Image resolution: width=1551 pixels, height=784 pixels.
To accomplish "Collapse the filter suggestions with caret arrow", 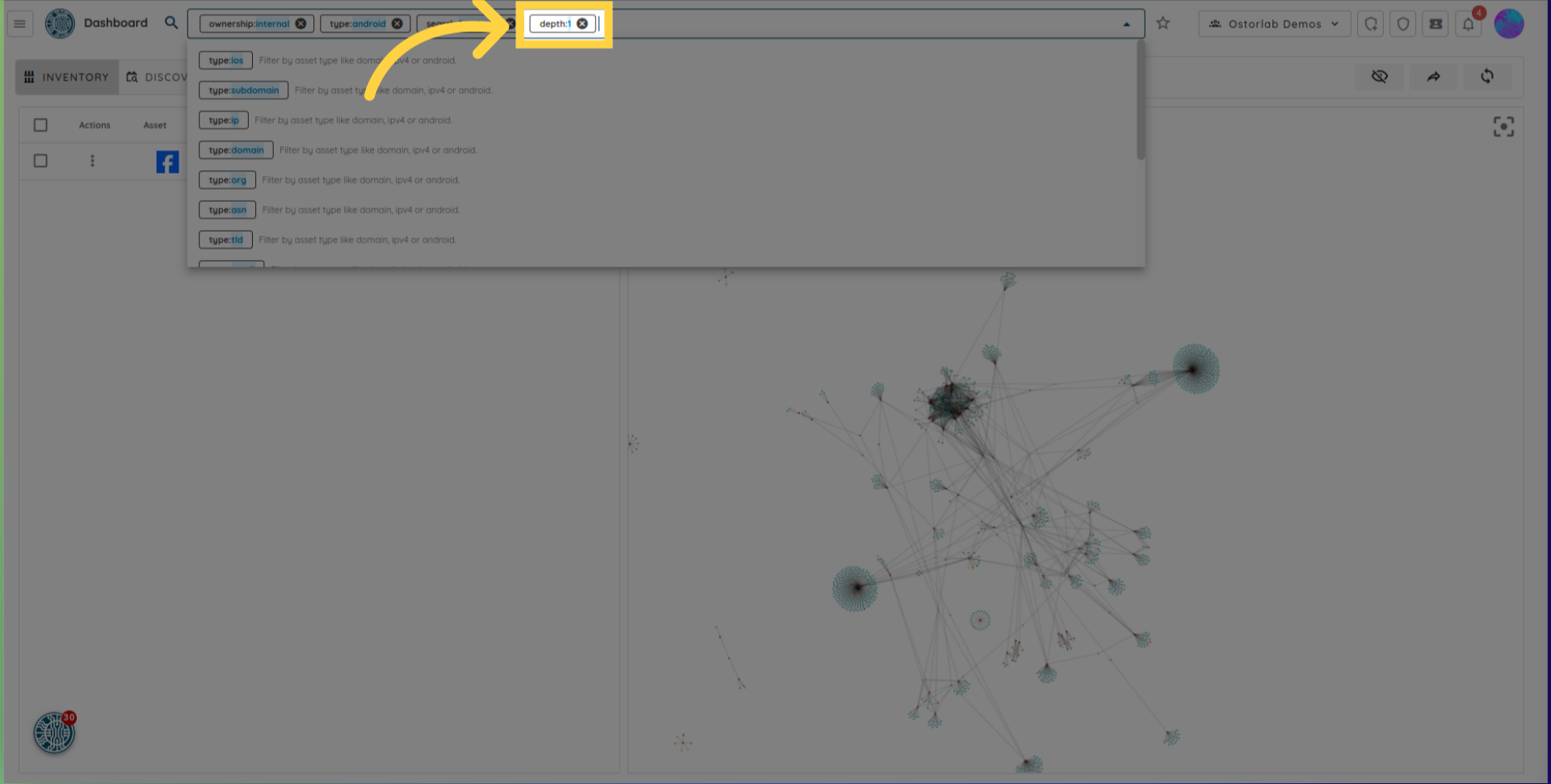I will pos(1126,24).
